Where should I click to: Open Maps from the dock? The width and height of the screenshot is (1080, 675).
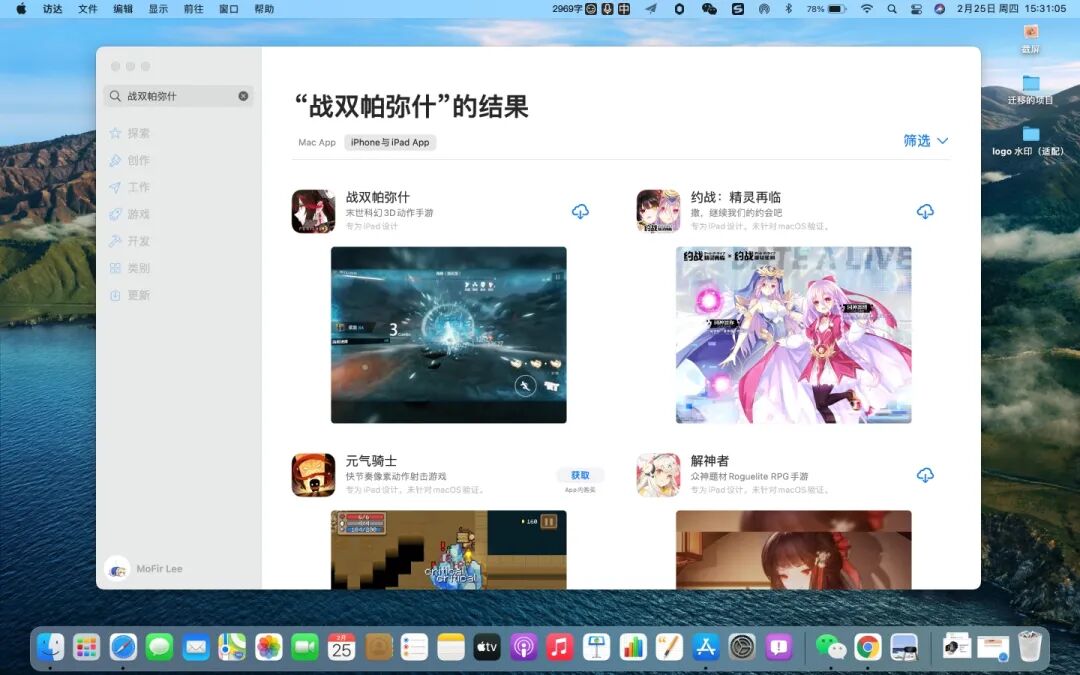(x=232, y=647)
